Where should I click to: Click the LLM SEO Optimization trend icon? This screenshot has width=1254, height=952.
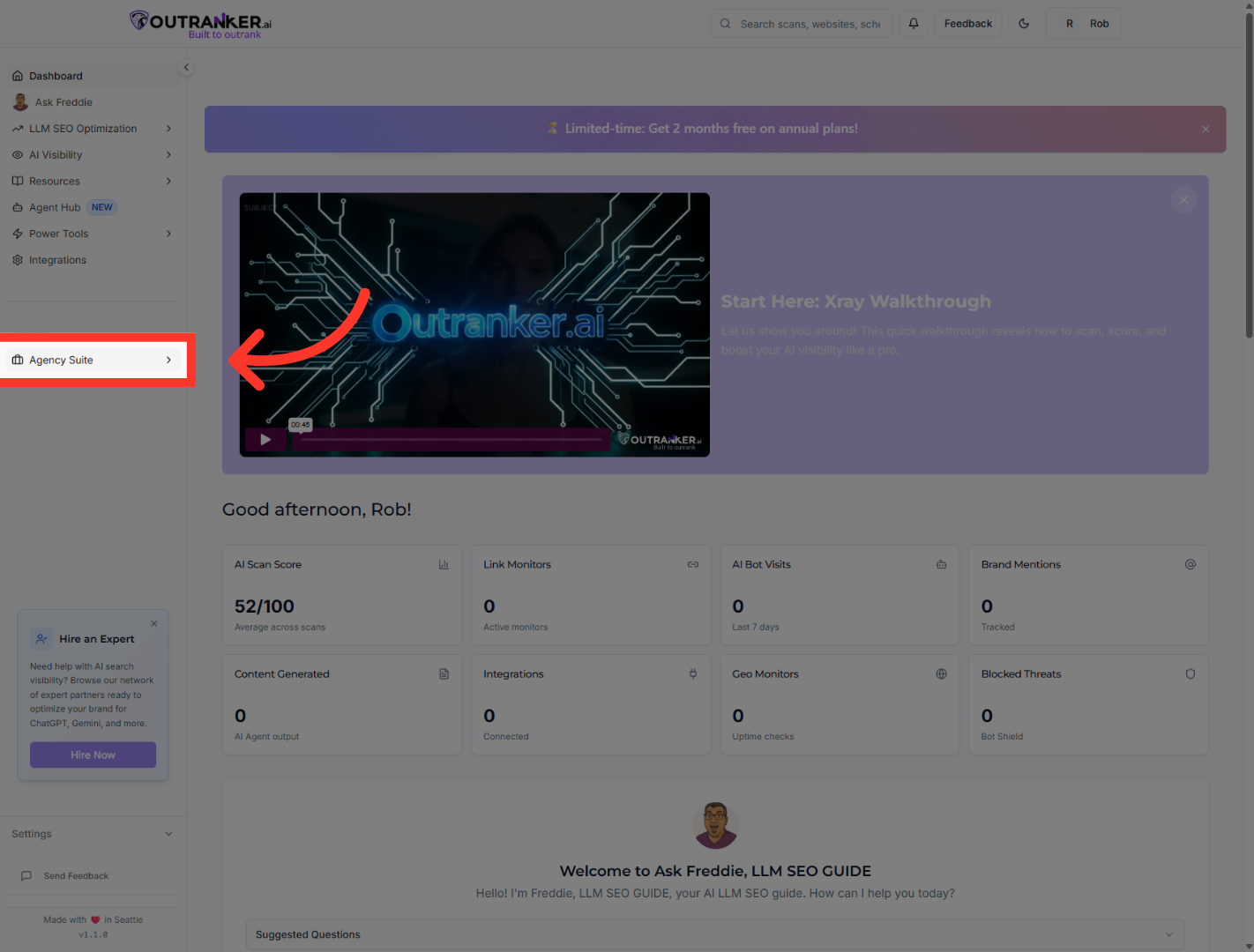[x=18, y=129]
